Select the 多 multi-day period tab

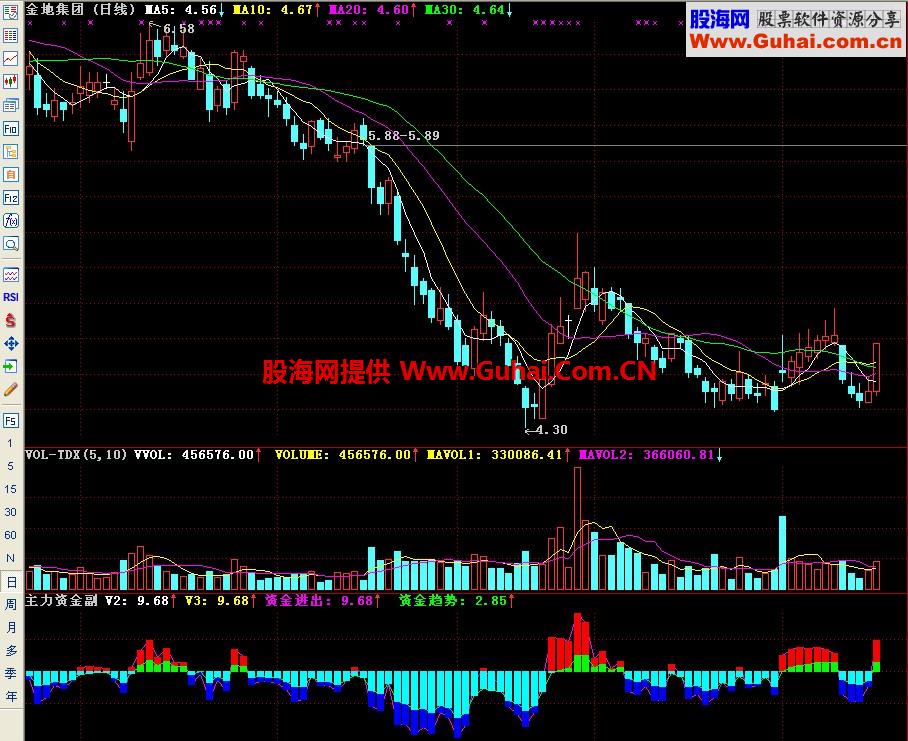tap(10, 651)
